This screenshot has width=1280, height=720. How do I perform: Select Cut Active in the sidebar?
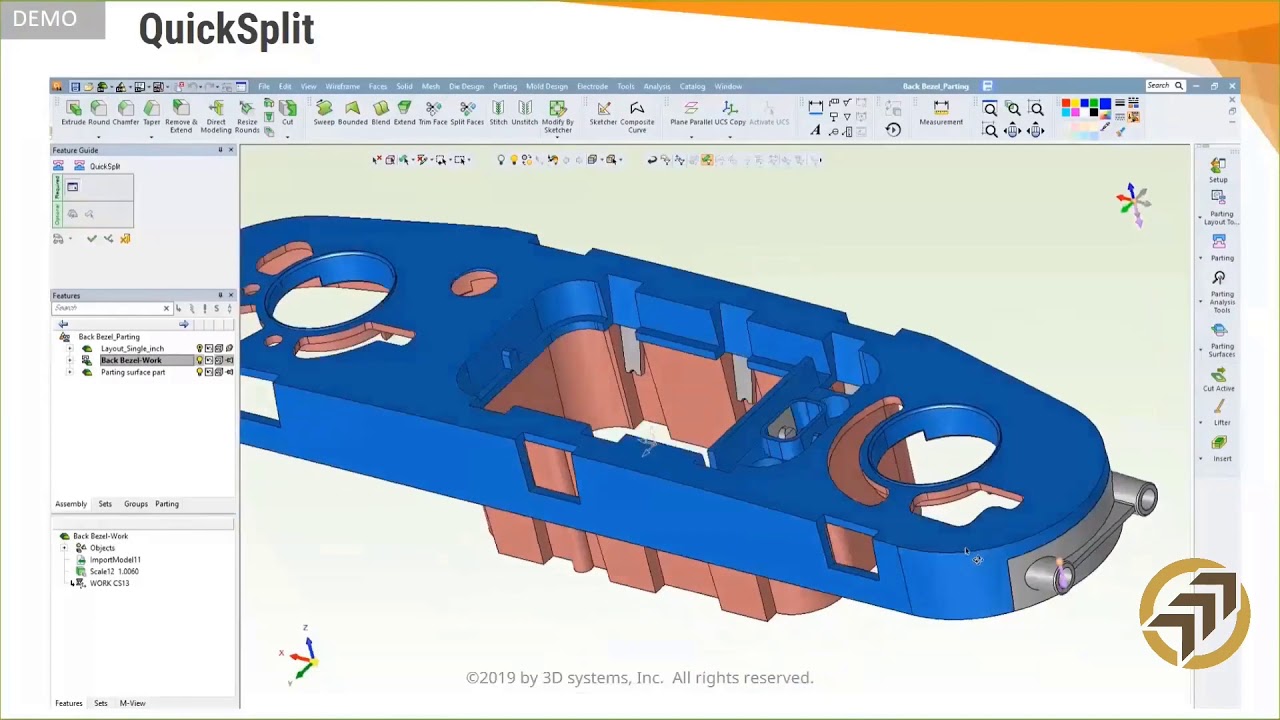coord(1218,379)
